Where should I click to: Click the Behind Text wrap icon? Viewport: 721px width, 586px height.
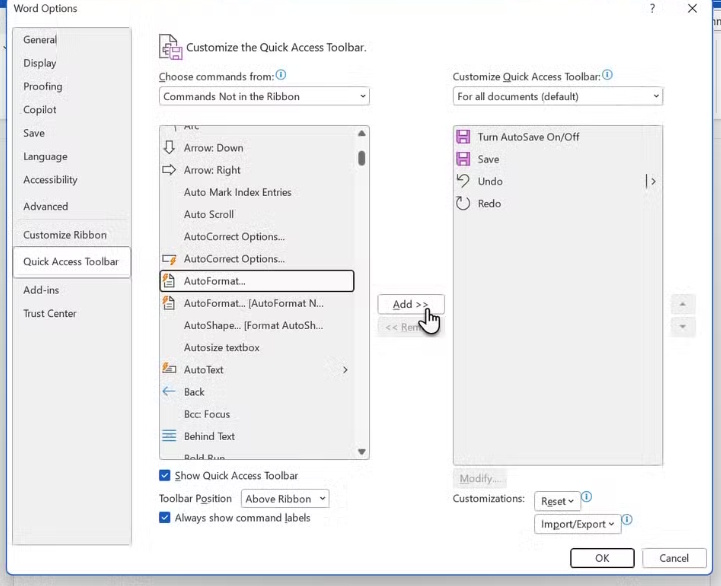pos(169,436)
